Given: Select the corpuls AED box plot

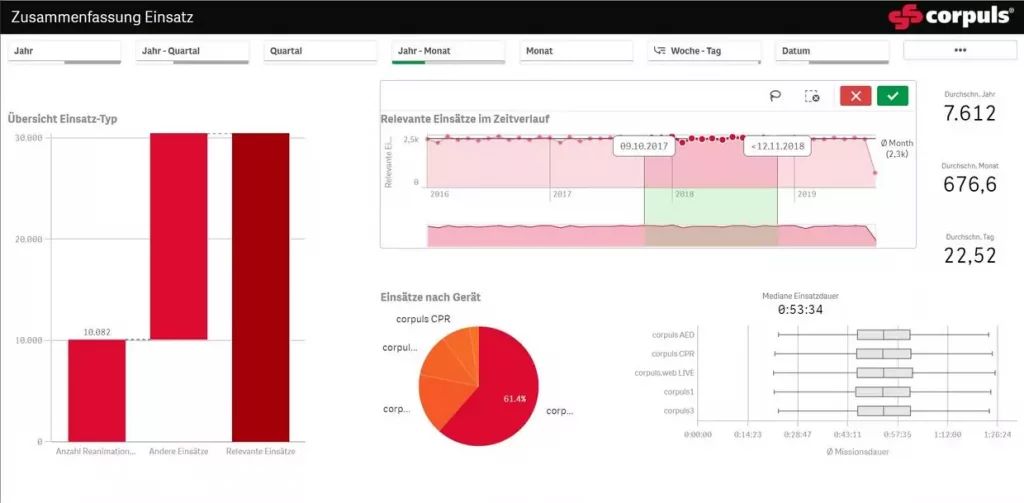Looking at the screenshot, I should click(884, 334).
